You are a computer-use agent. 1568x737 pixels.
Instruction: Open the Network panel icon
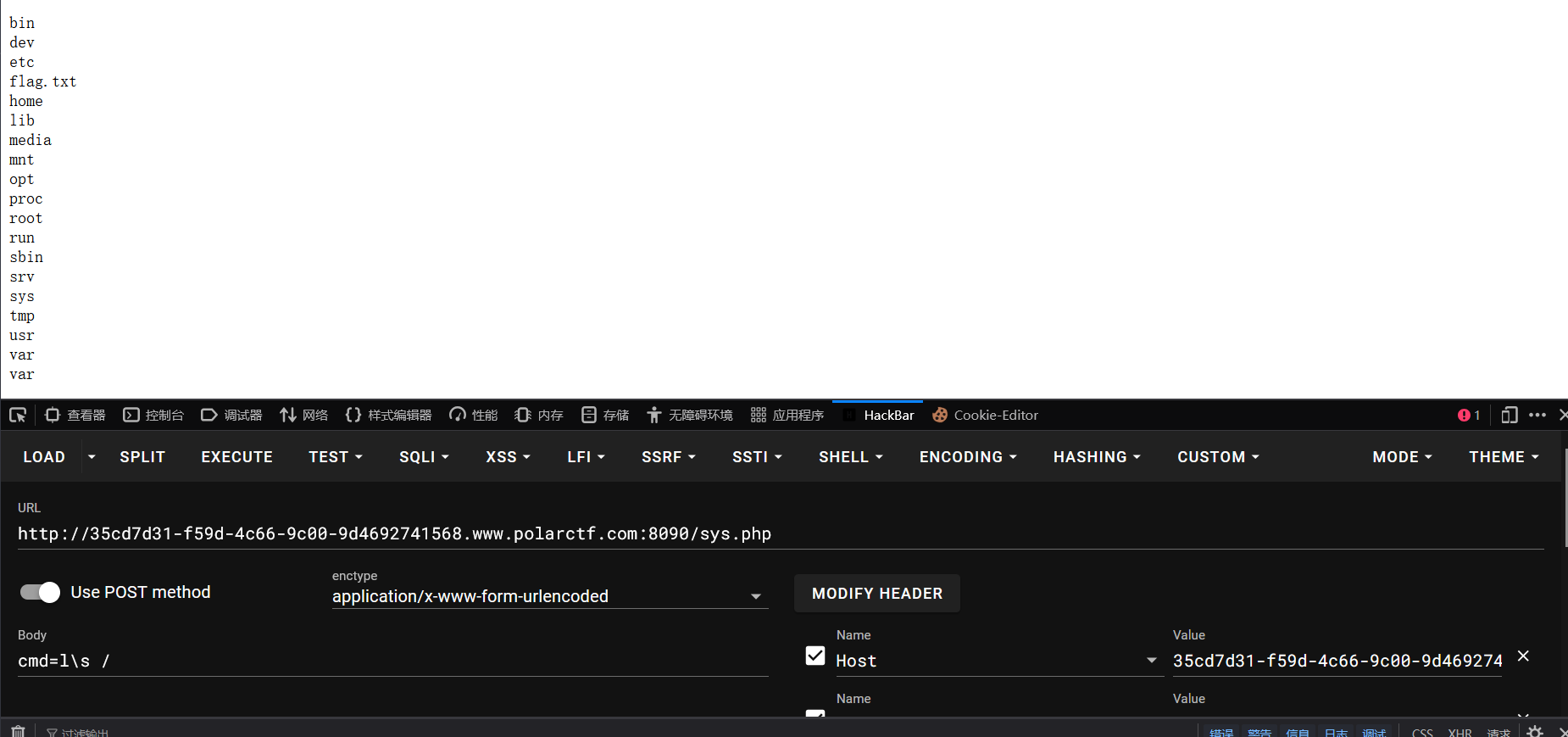pyautogui.click(x=288, y=415)
